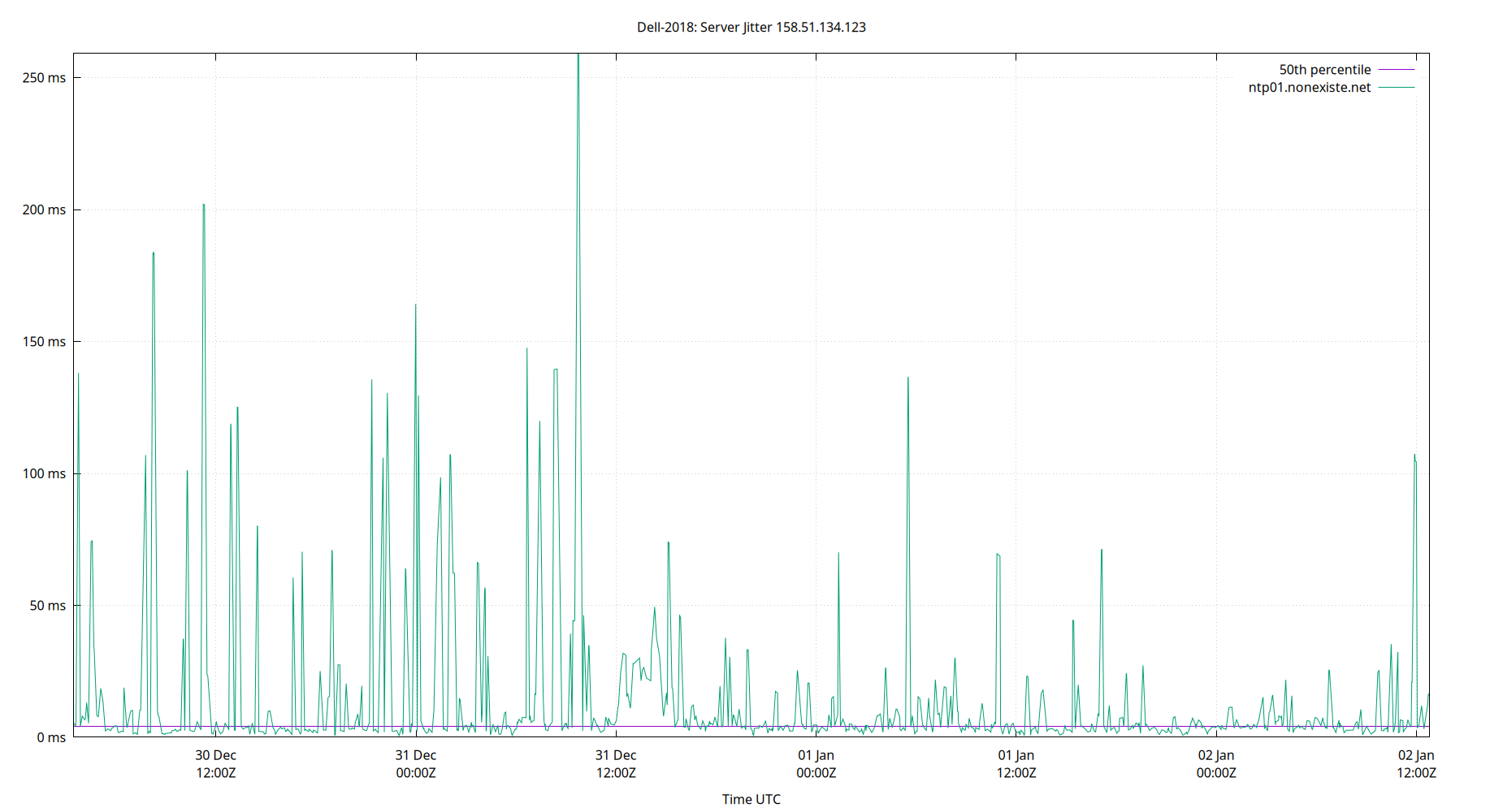The width and height of the screenshot is (1503, 812).
Task: Select the chart title Dell-2018: Server Jitter
Action: point(703,27)
